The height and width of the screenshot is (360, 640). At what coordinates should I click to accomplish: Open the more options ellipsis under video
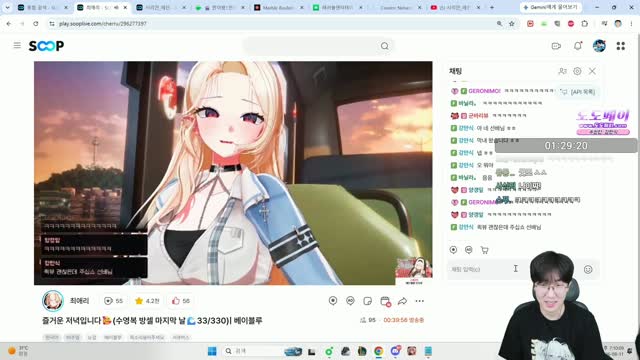pyautogui.click(x=420, y=301)
